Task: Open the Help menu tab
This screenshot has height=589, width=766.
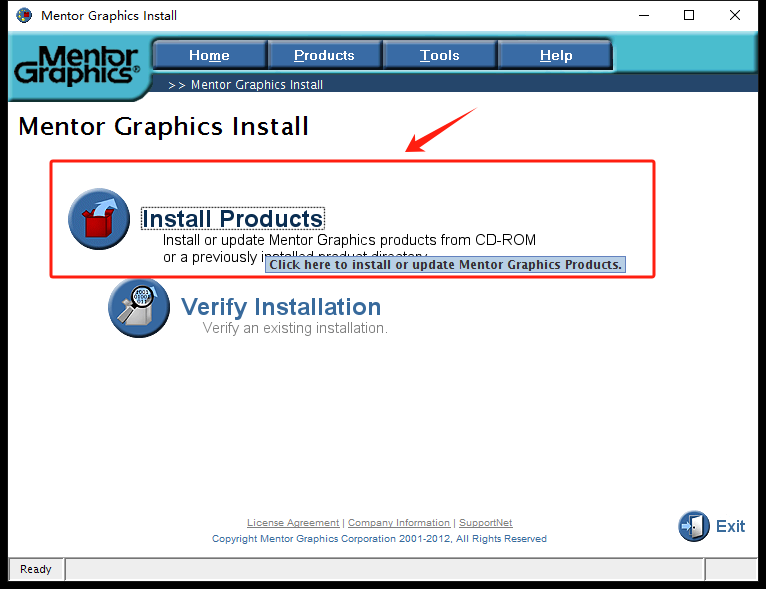Action: 555,55
